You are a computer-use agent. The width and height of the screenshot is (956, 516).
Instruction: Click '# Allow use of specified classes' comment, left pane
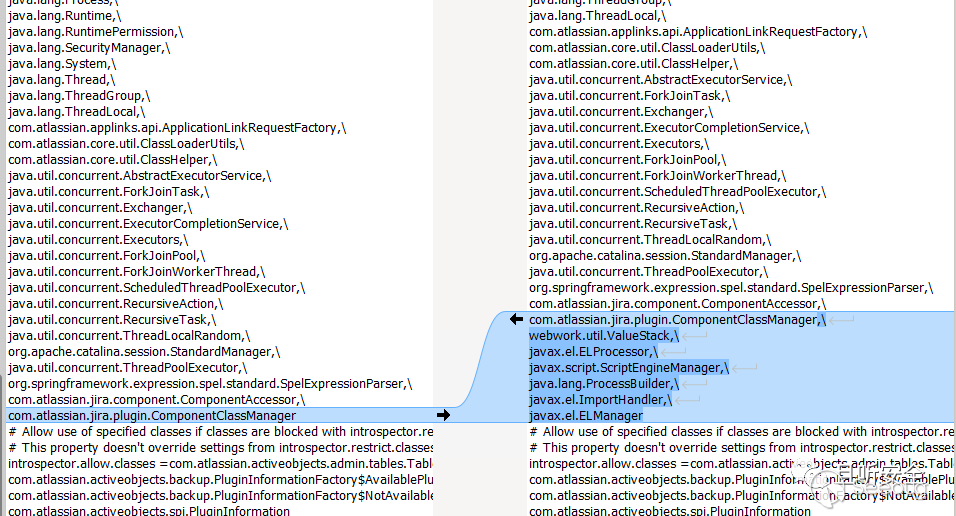coord(220,431)
